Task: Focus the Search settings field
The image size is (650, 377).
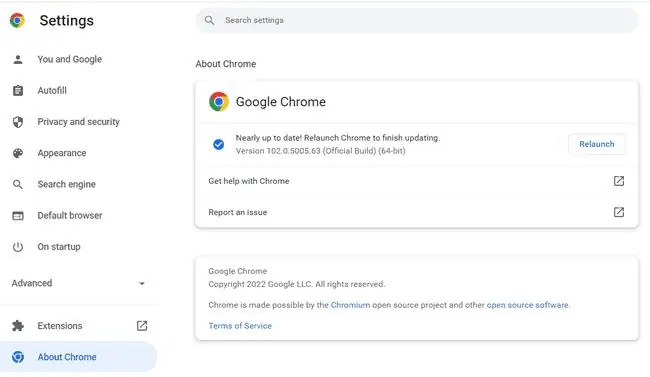Action: [417, 20]
